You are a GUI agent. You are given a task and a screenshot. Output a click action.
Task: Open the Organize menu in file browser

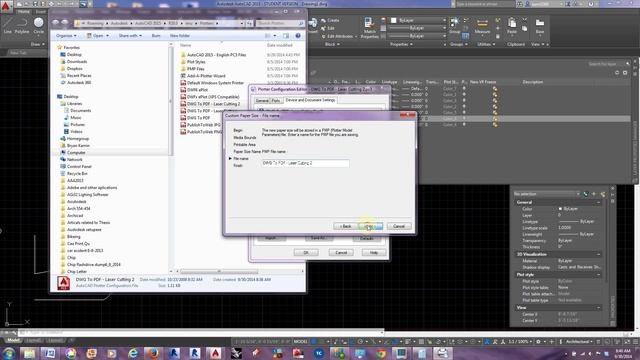pos(66,36)
